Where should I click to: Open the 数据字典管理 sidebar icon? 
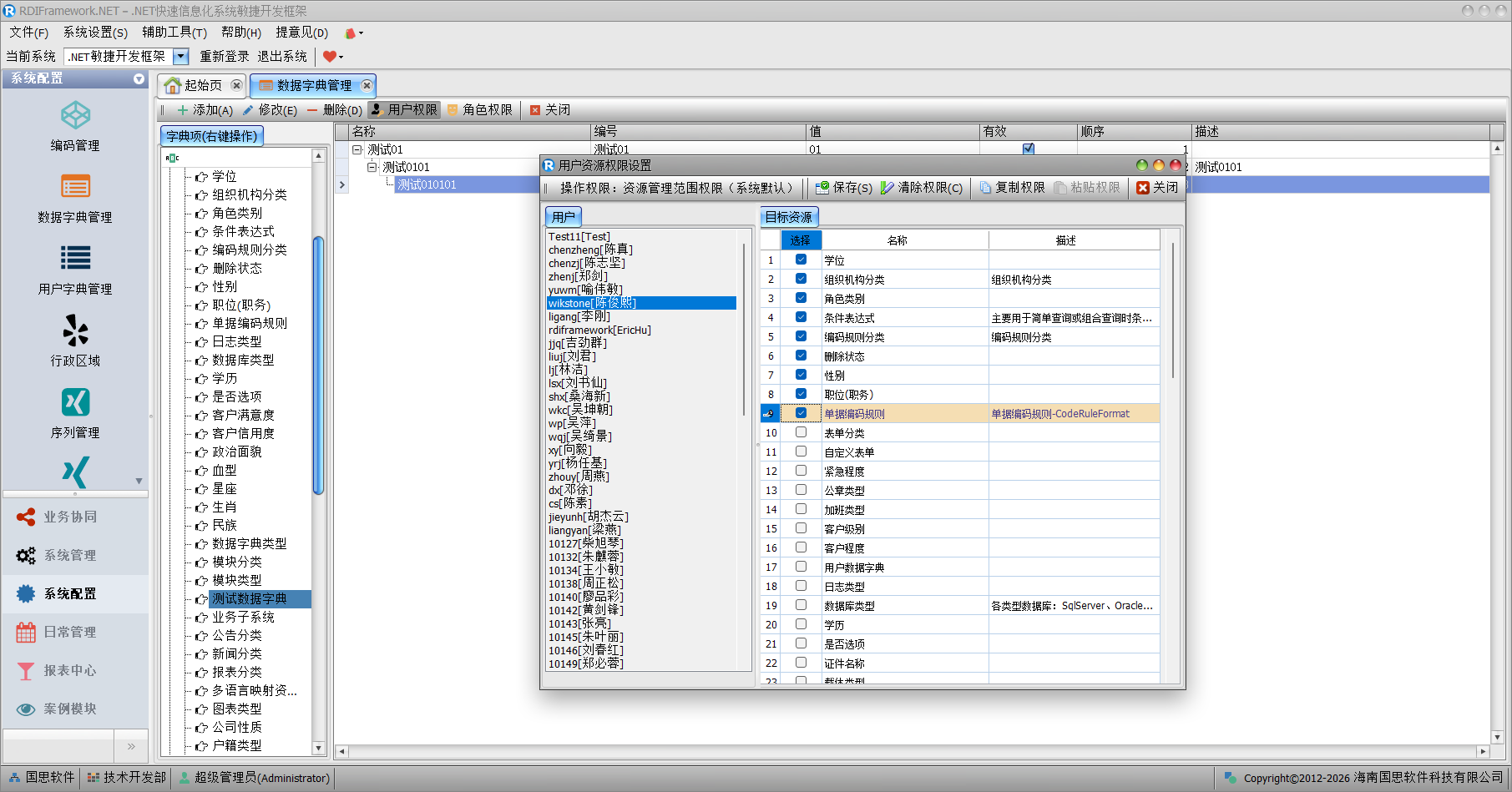tap(75, 187)
